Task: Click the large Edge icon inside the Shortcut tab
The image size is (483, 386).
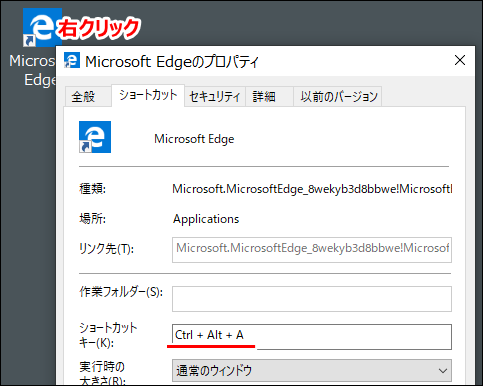Action: pyautogui.click(x=95, y=137)
